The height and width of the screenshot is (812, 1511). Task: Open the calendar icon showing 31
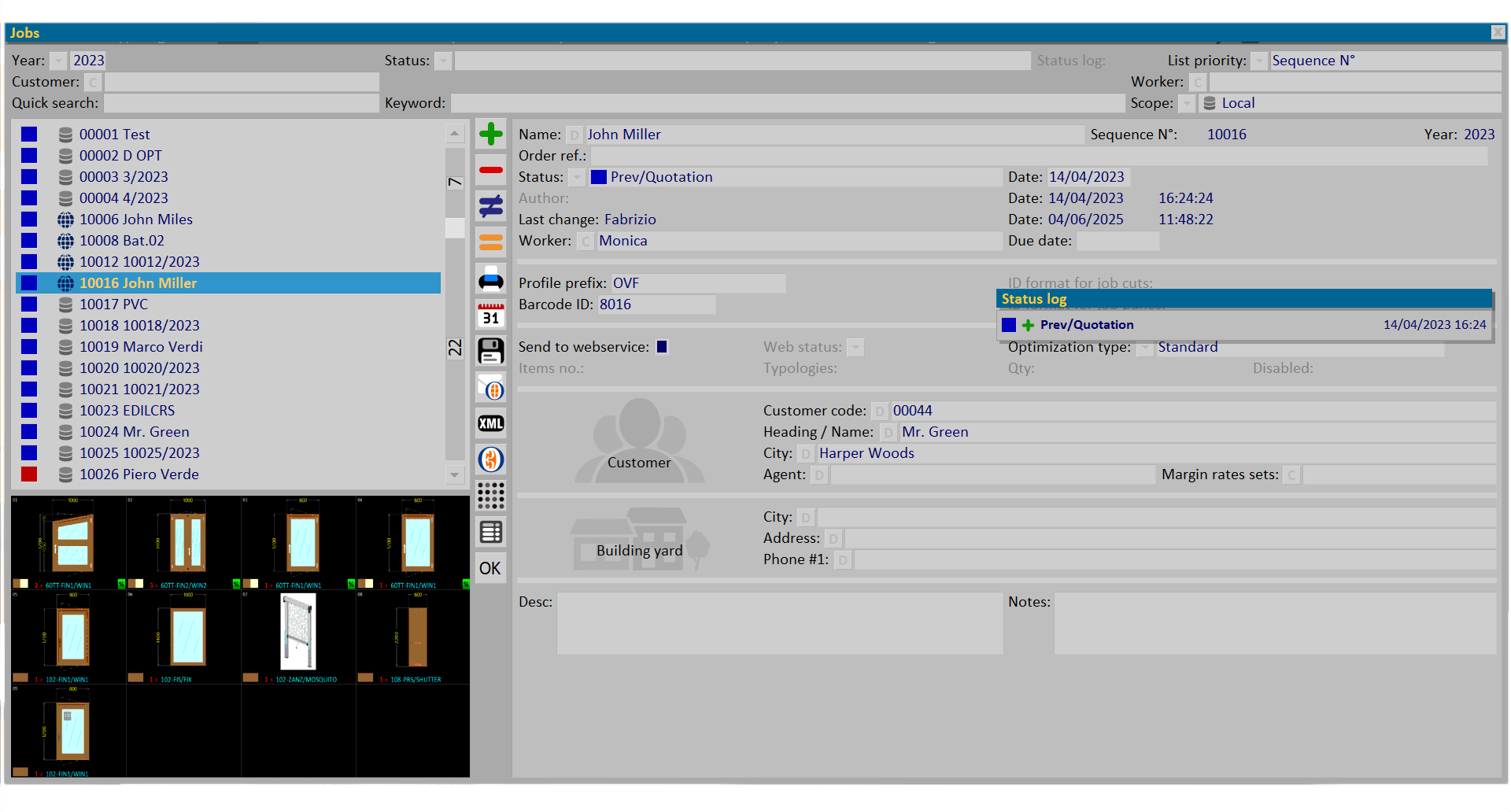(491, 315)
